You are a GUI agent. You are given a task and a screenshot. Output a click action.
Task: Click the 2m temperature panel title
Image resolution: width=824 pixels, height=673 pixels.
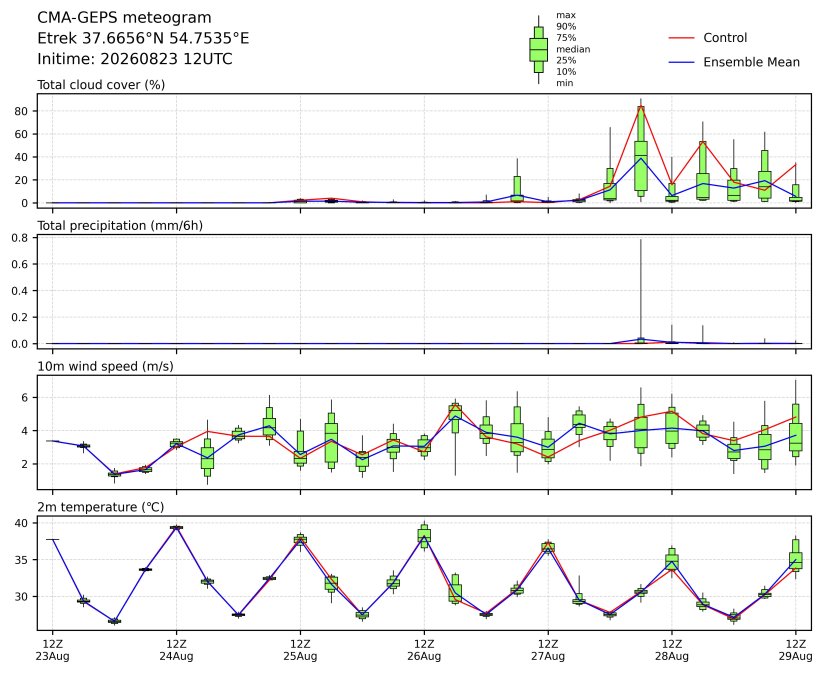[100, 507]
